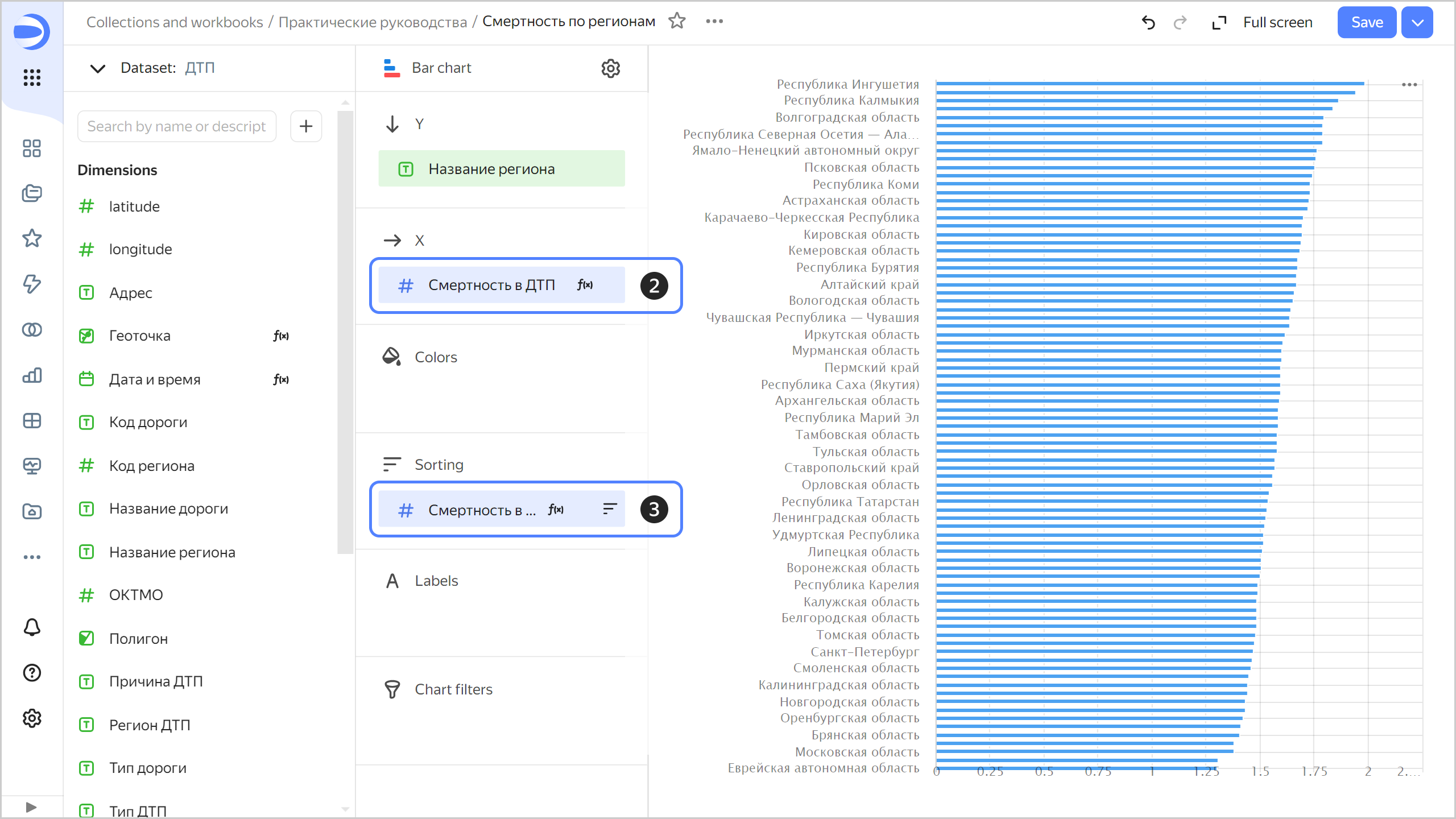The height and width of the screenshot is (819, 1456).
Task: Click the redo arrow icon
Action: point(1180,22)
